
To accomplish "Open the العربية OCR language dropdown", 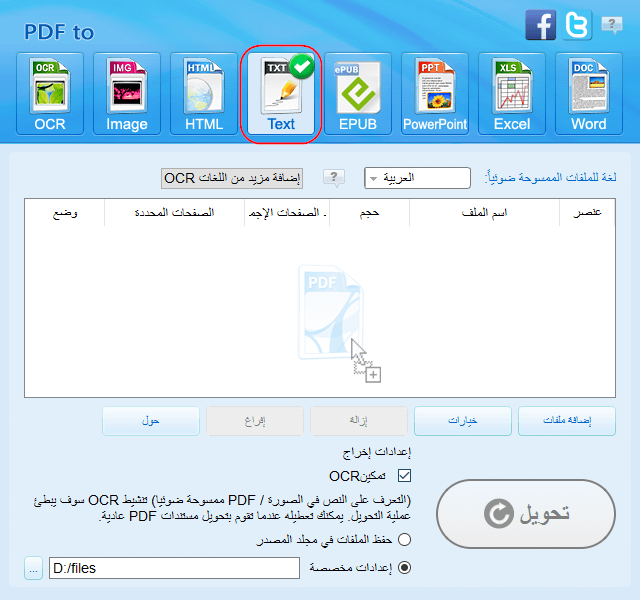I will [417, 178].
